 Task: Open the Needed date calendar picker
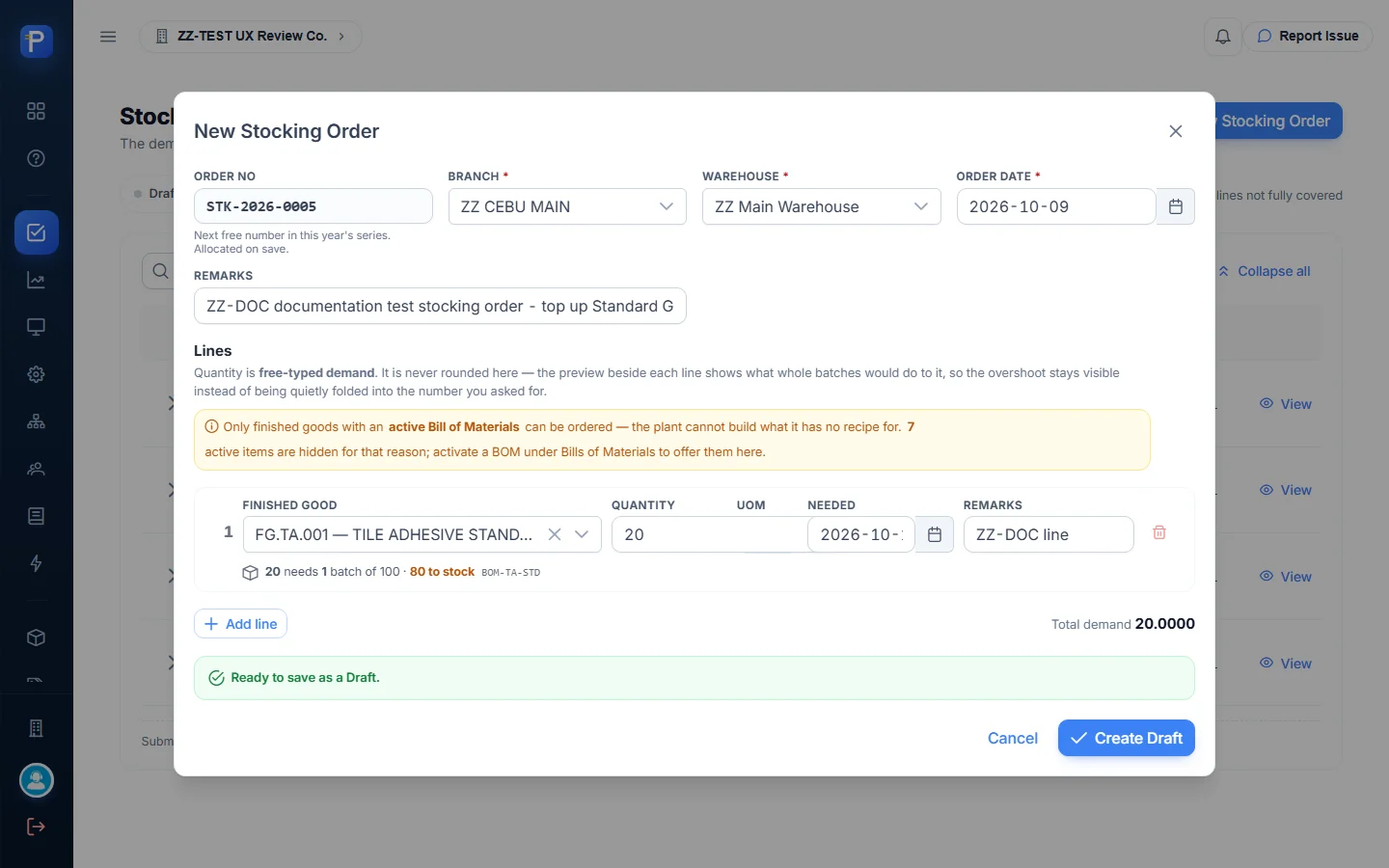[935, 534]
